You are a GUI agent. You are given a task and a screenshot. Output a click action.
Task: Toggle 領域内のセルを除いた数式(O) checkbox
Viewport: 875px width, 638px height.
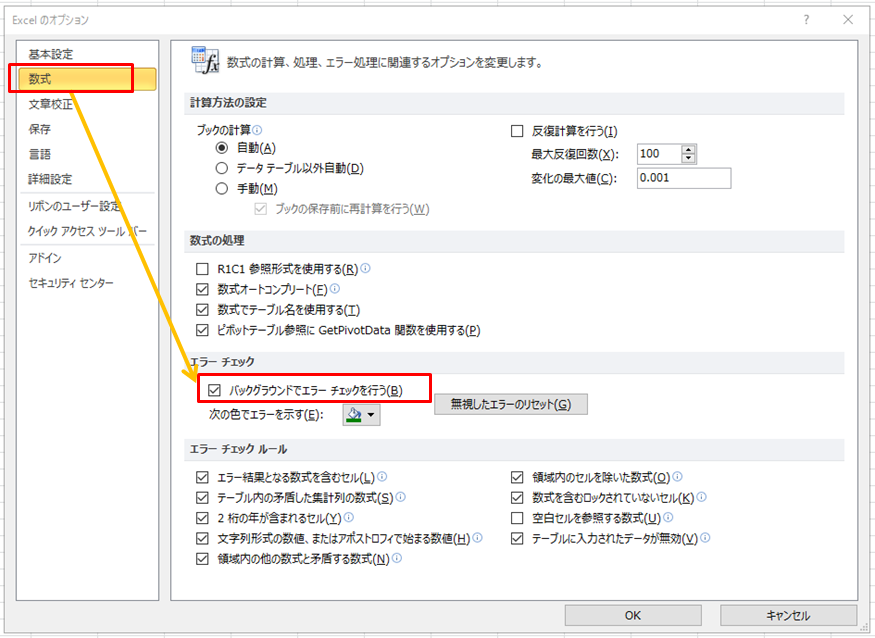tap(517, 477)
